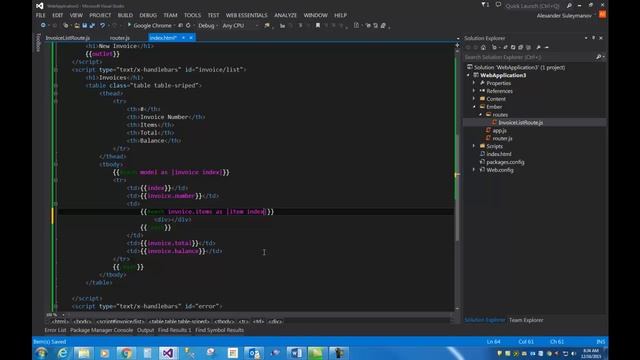Click the Quick Launch search box
640x360 pixels.
pos(534,6)
